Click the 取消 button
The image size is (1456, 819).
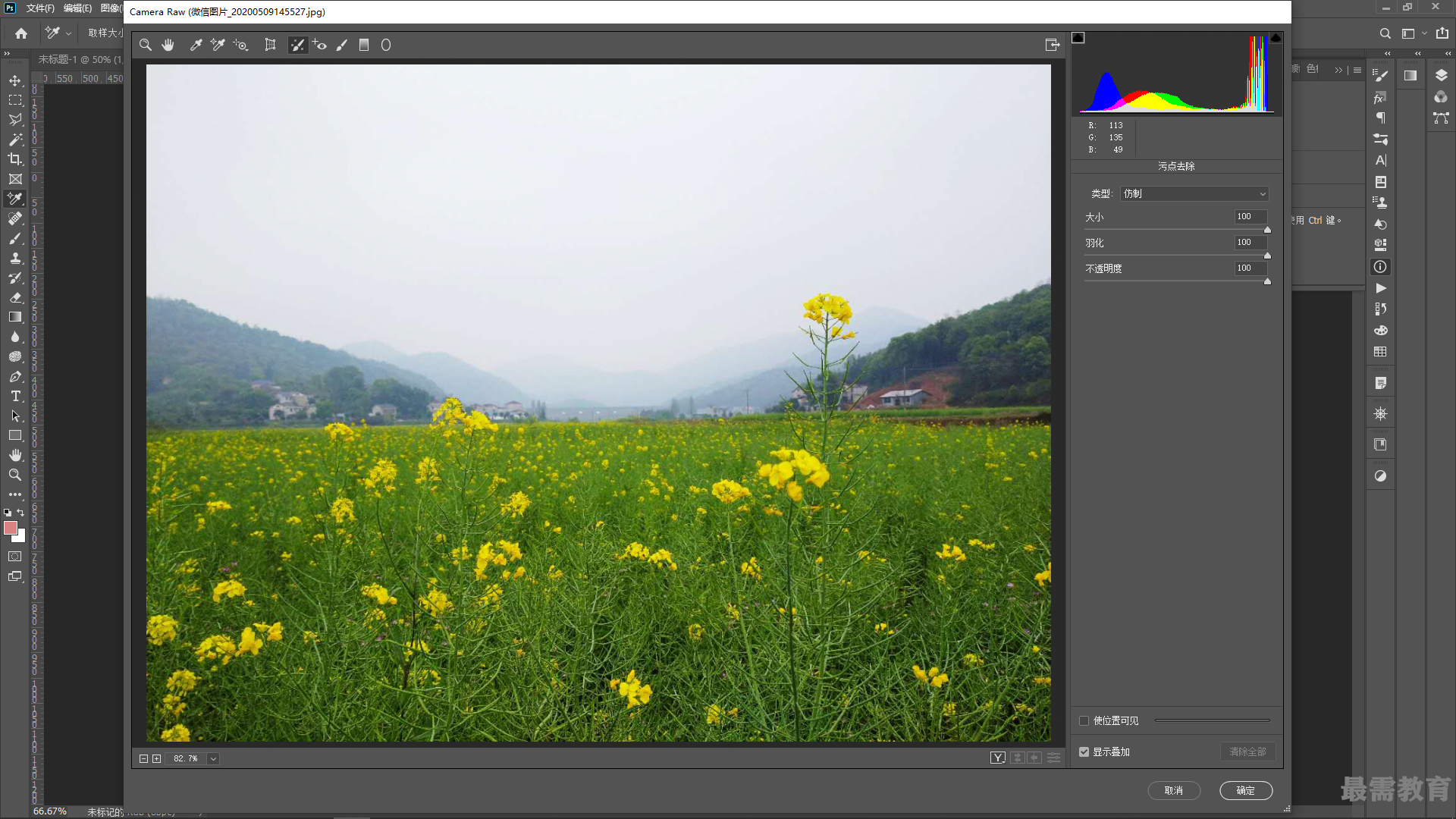1174,791
